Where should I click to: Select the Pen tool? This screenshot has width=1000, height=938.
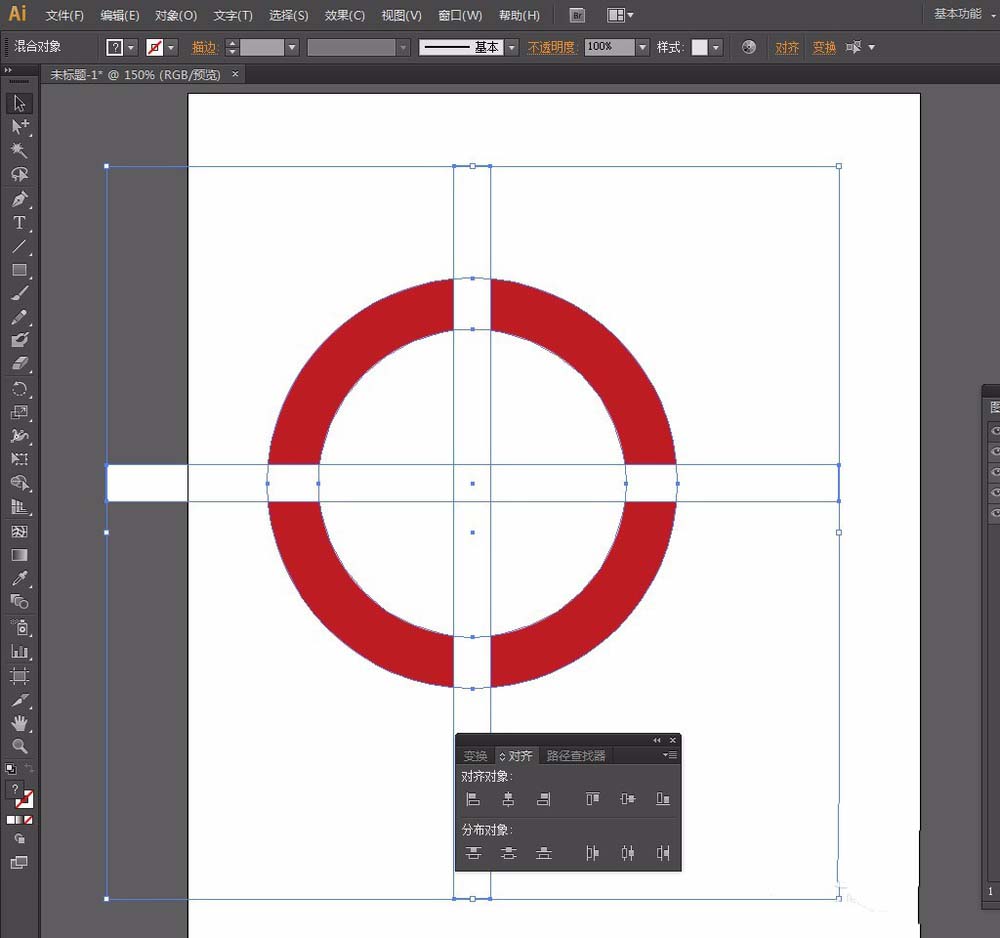[x=19, y=199]
